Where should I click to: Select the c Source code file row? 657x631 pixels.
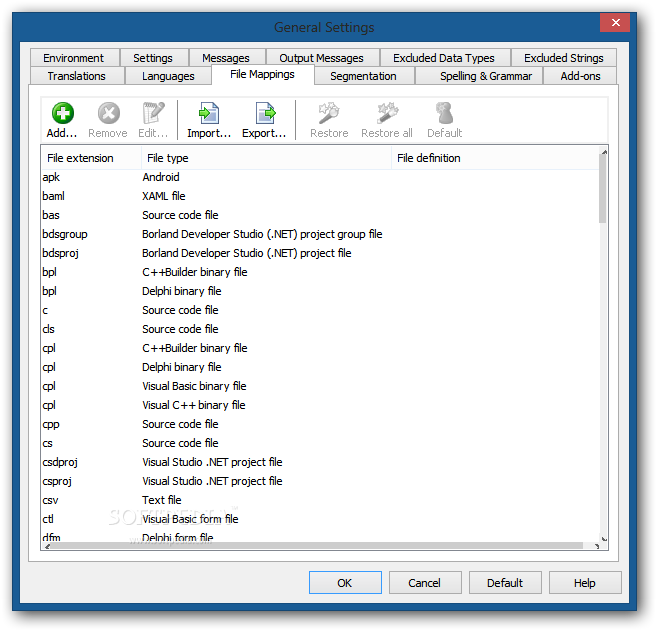320,310
